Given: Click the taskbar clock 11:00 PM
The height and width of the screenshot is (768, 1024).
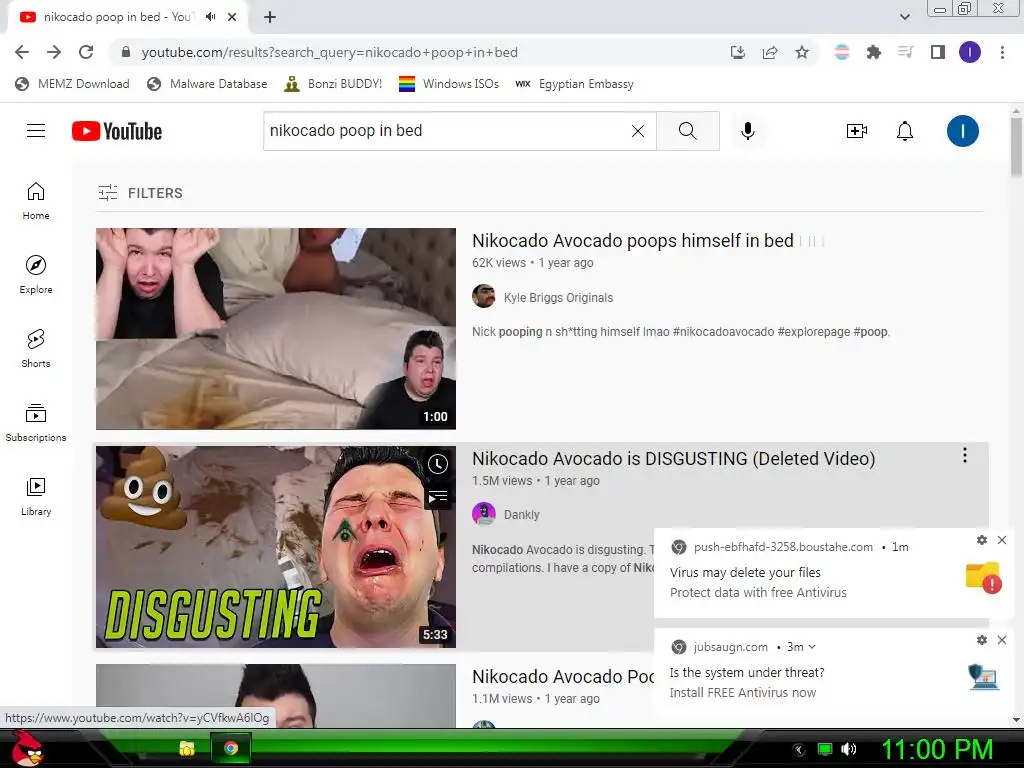Looking at the screenshot, I should (x=937, y=750).
